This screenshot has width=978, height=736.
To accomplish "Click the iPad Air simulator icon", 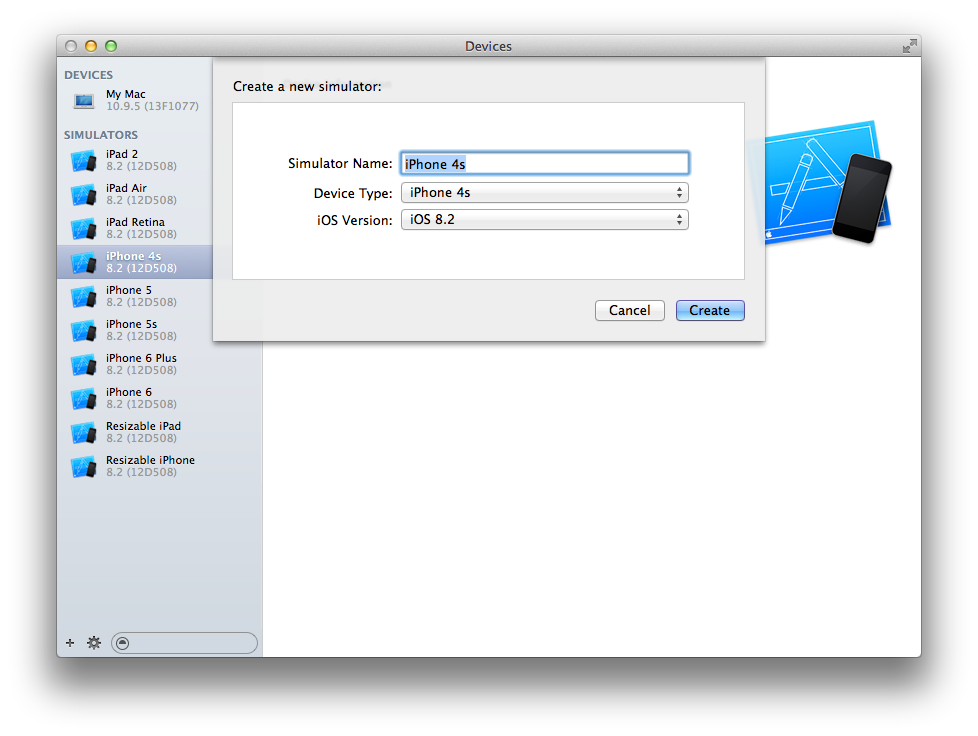I will coord(84,195).
